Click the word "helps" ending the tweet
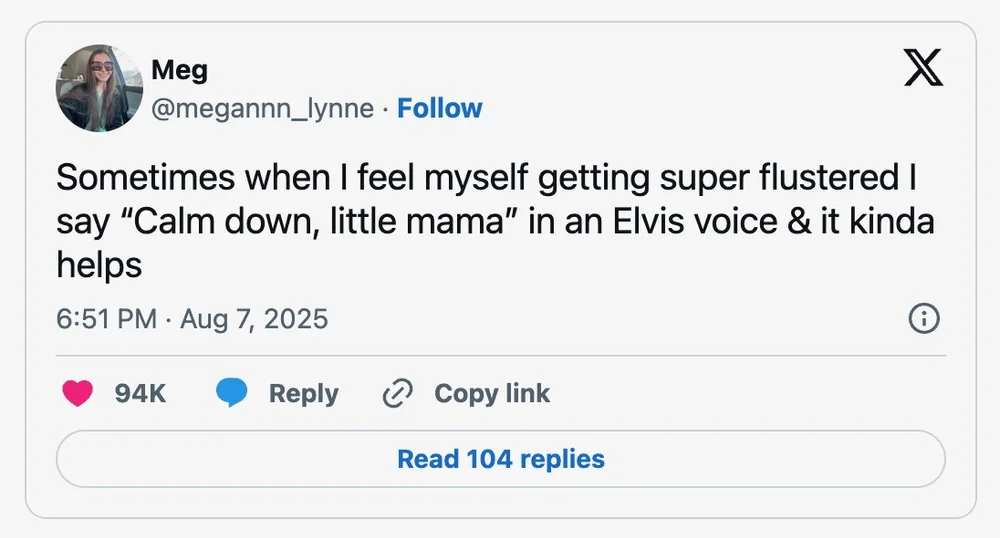The width and height of the screenshot is (1000, 538). (x=99, y=265)
